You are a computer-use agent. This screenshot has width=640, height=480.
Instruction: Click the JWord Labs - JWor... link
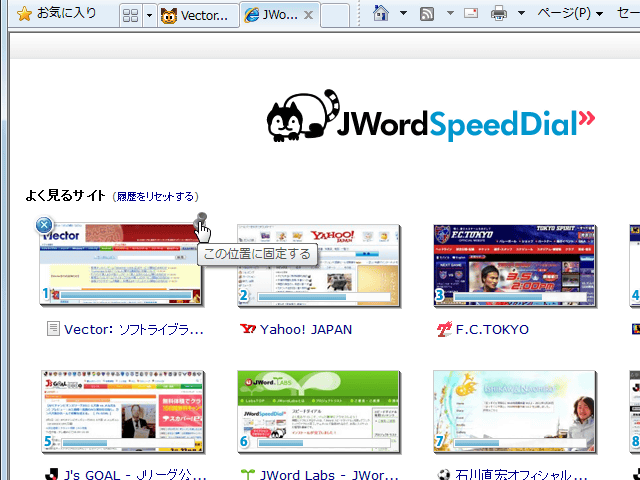[x=329, y=474]
